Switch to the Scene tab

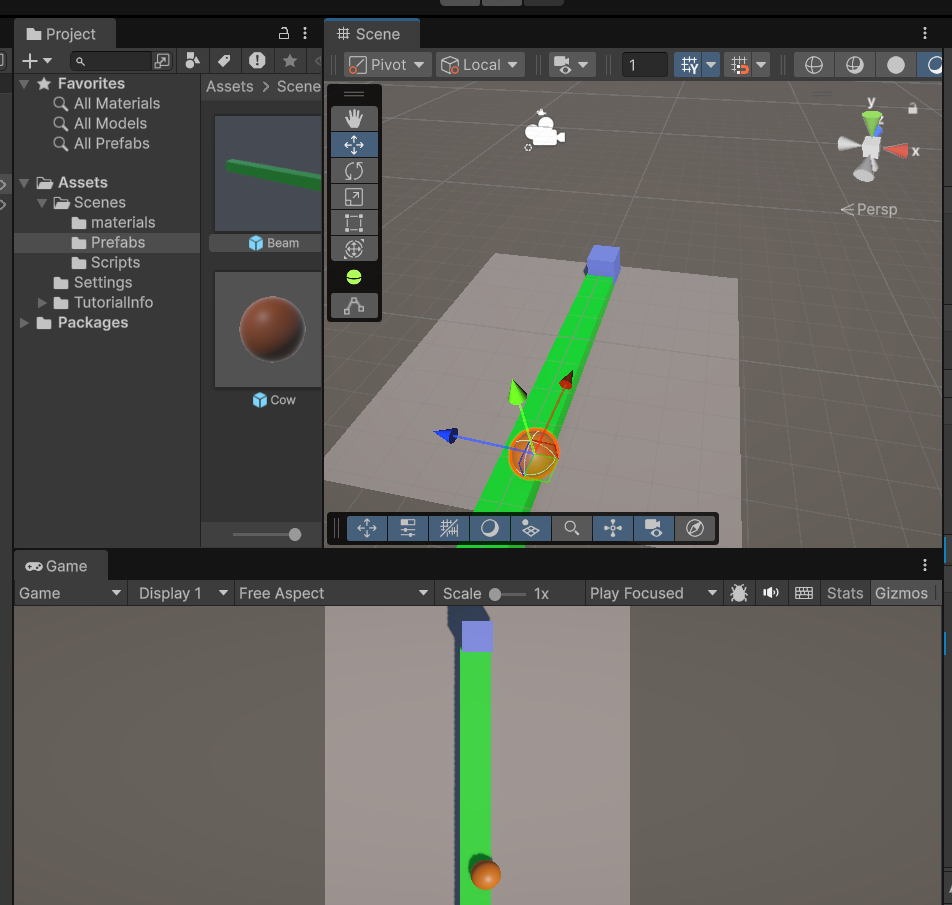click(x=369, y=34)
